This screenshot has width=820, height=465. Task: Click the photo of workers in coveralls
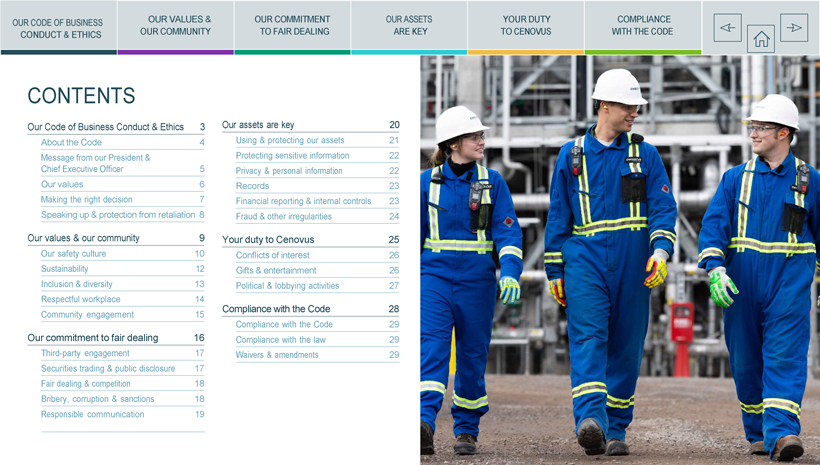[619, 260]
